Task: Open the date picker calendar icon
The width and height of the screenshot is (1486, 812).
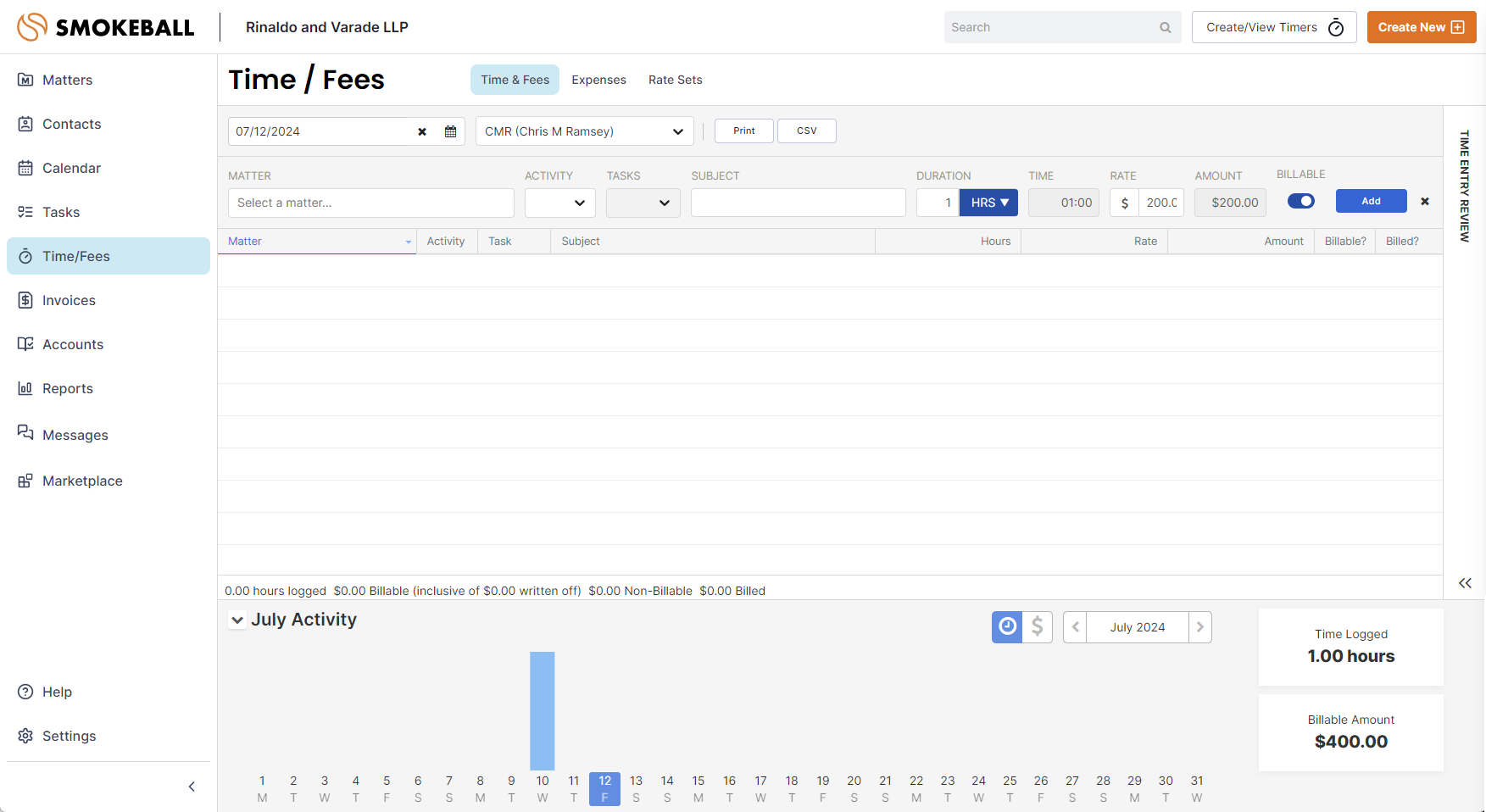Action: [451, 131]
